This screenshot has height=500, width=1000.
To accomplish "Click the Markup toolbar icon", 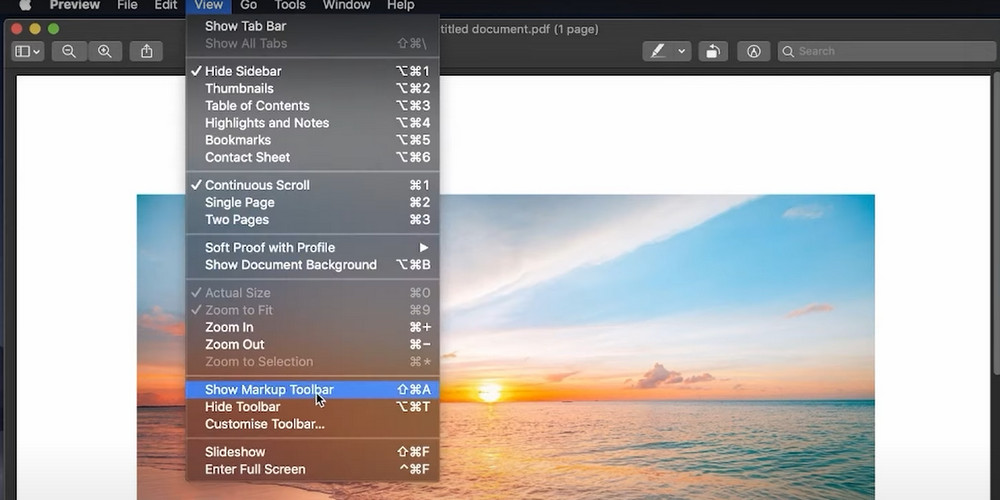I will 754,52.
